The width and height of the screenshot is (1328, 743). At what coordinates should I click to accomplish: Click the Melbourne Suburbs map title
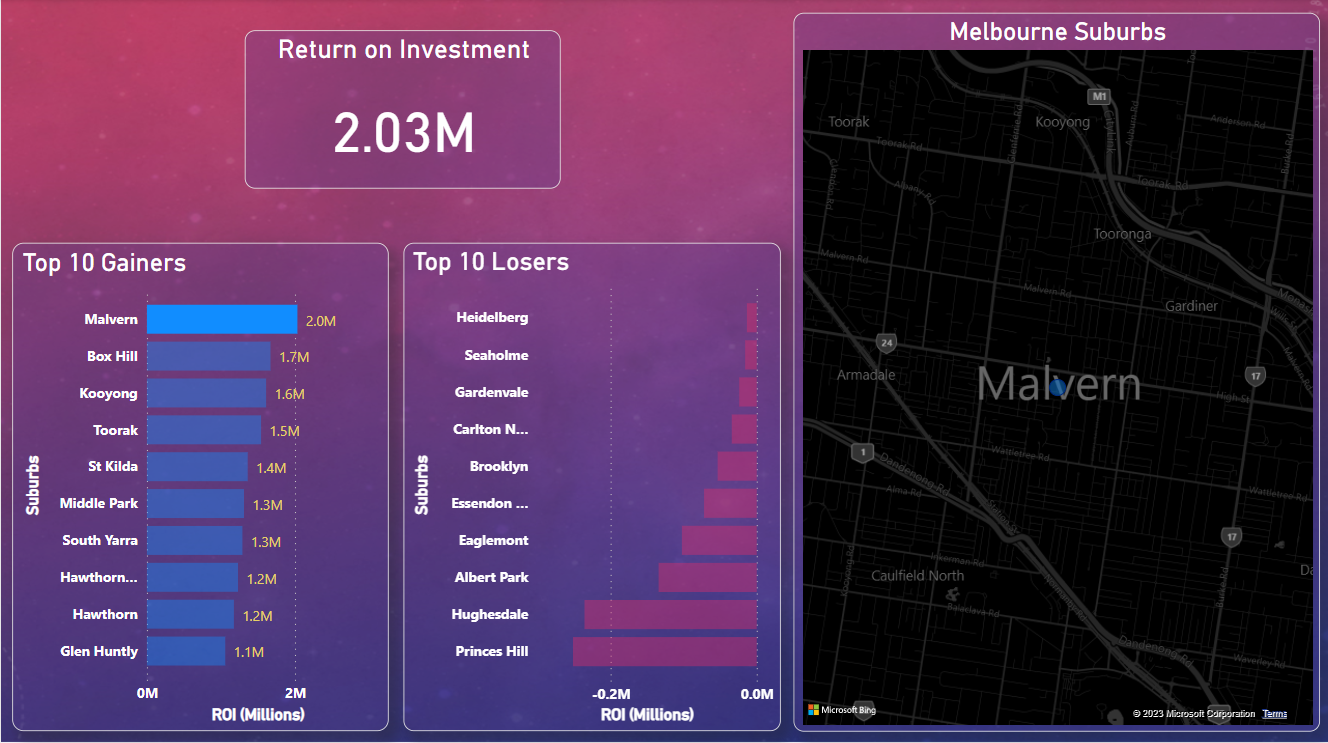click(x=1057, y=31)
